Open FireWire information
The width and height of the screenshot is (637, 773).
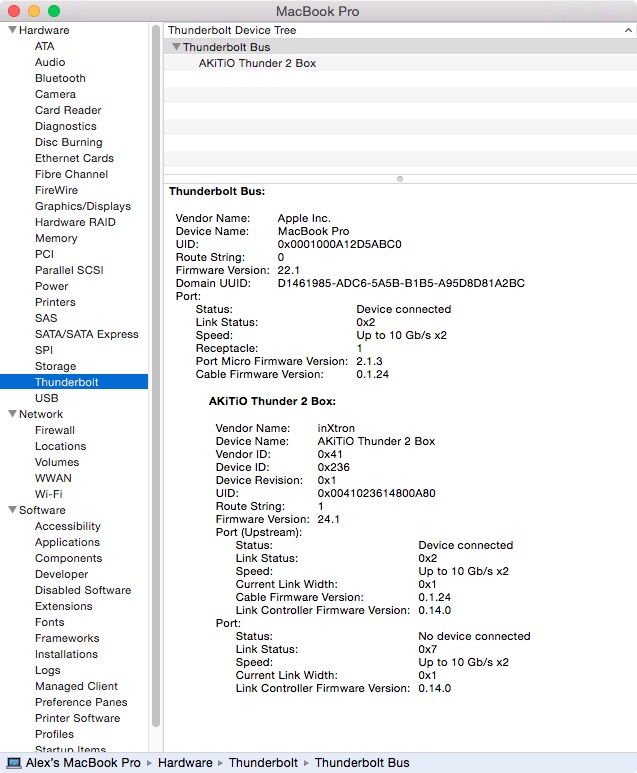pos(56,190)
